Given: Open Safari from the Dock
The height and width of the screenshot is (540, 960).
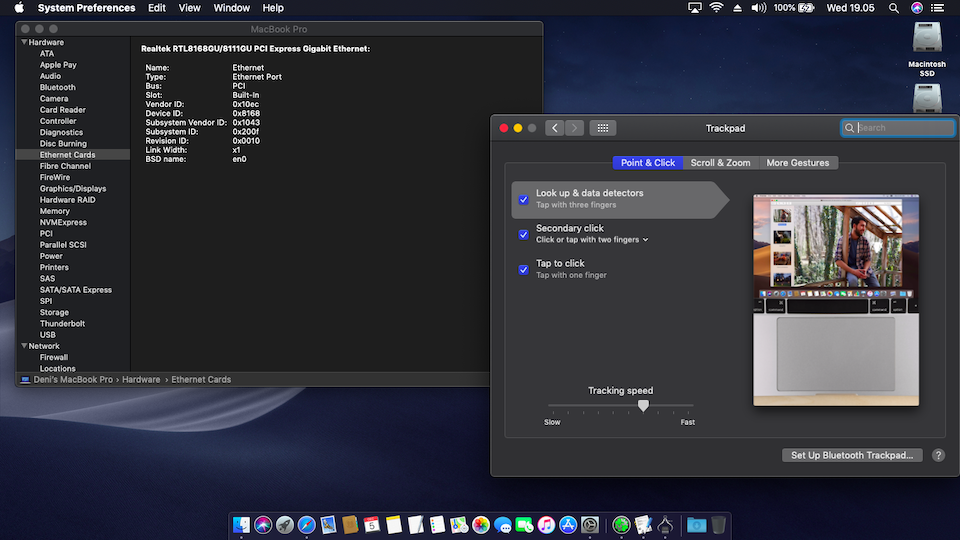Looking at the screenshot, I should (307, 525).
